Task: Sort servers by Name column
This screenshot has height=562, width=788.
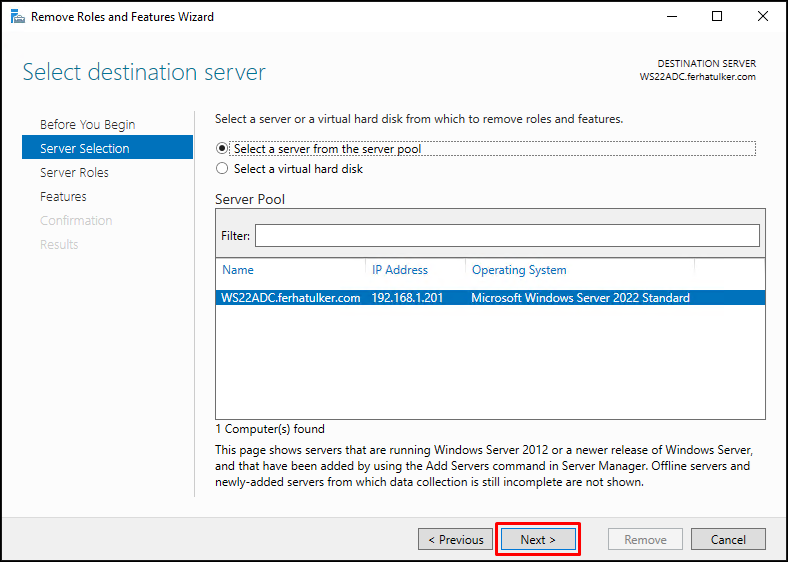Action: (238, 270)
